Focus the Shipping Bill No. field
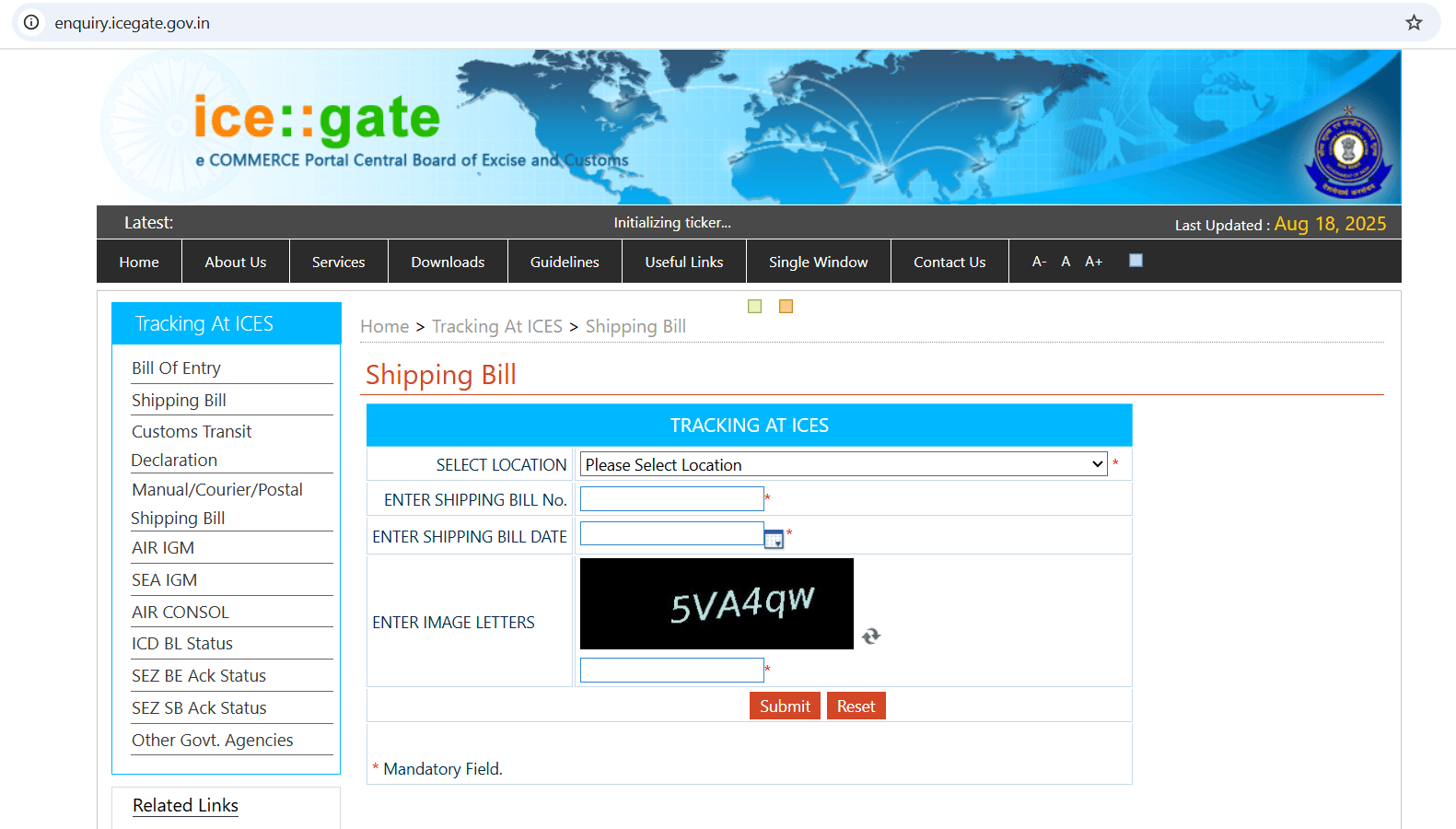Image resolution: width=1456 pixels, height=829 pixels. (x=672, y=498)
